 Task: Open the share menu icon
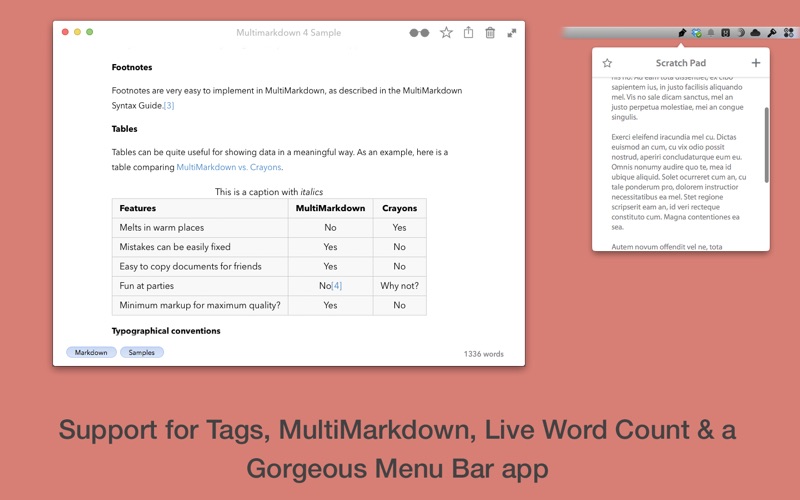pyautogui.click(x=468, y=33)
